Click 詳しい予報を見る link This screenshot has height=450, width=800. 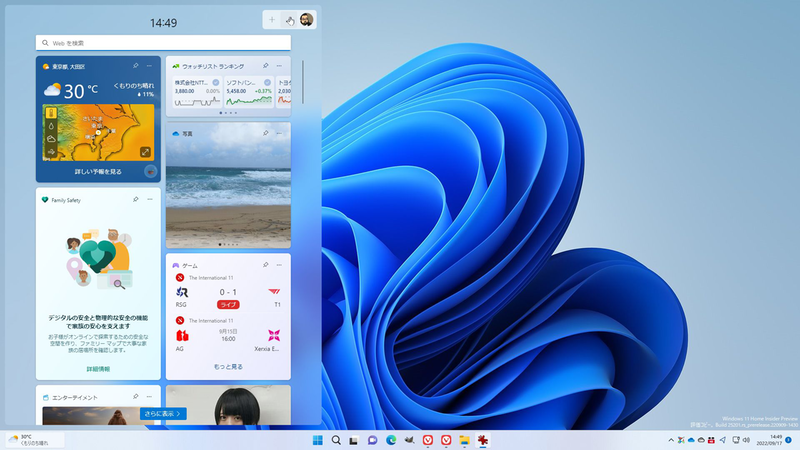(x=98, y=172)
